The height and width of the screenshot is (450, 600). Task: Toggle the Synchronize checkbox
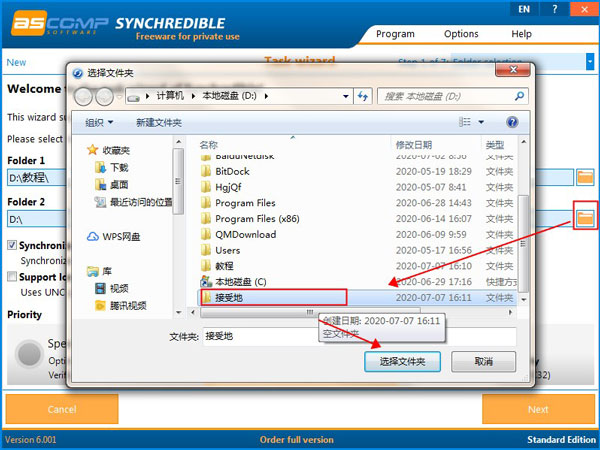tap(12, 245)
